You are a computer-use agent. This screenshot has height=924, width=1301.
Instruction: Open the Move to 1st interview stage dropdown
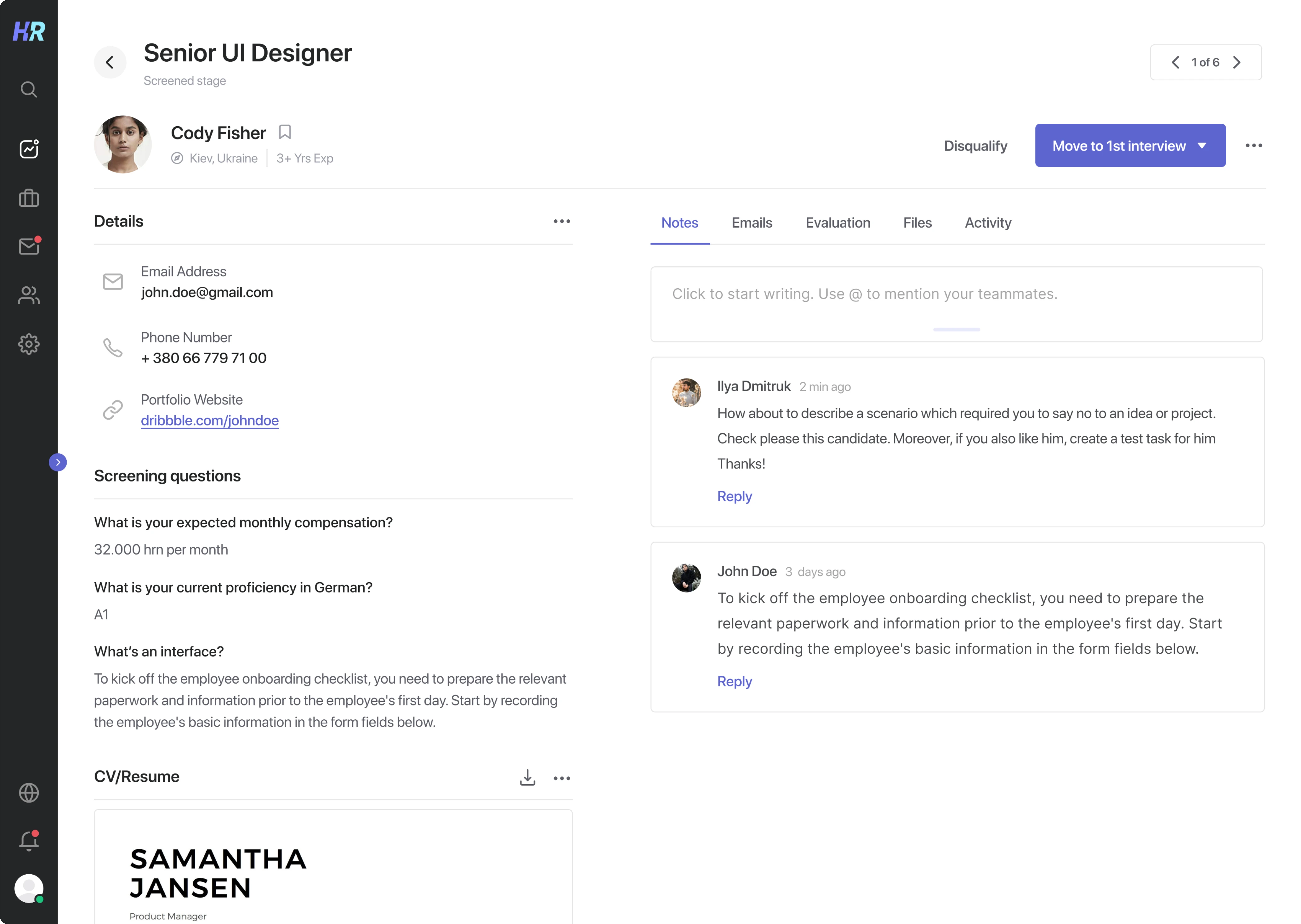coord(1202,146)
